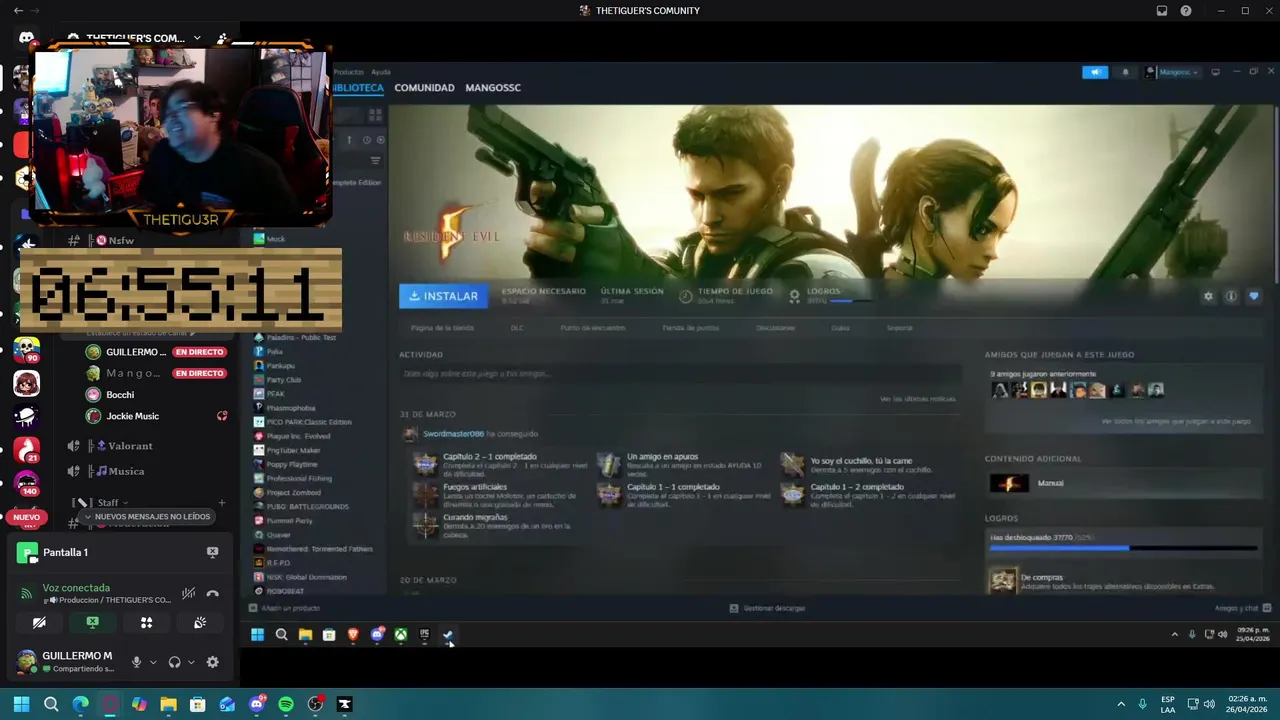Viewport: 1280px width, 720px height.
Task: Open Página de la tienda link
Action: point(442,328)
